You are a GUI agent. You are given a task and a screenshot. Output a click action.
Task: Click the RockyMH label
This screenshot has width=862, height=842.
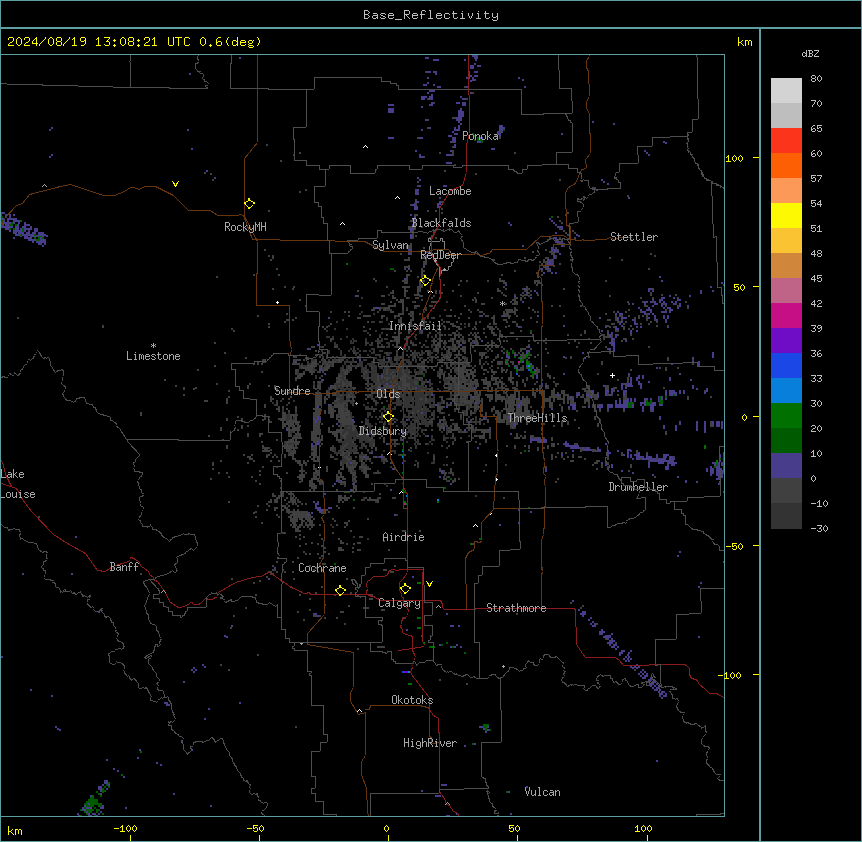tap(245, 227)
